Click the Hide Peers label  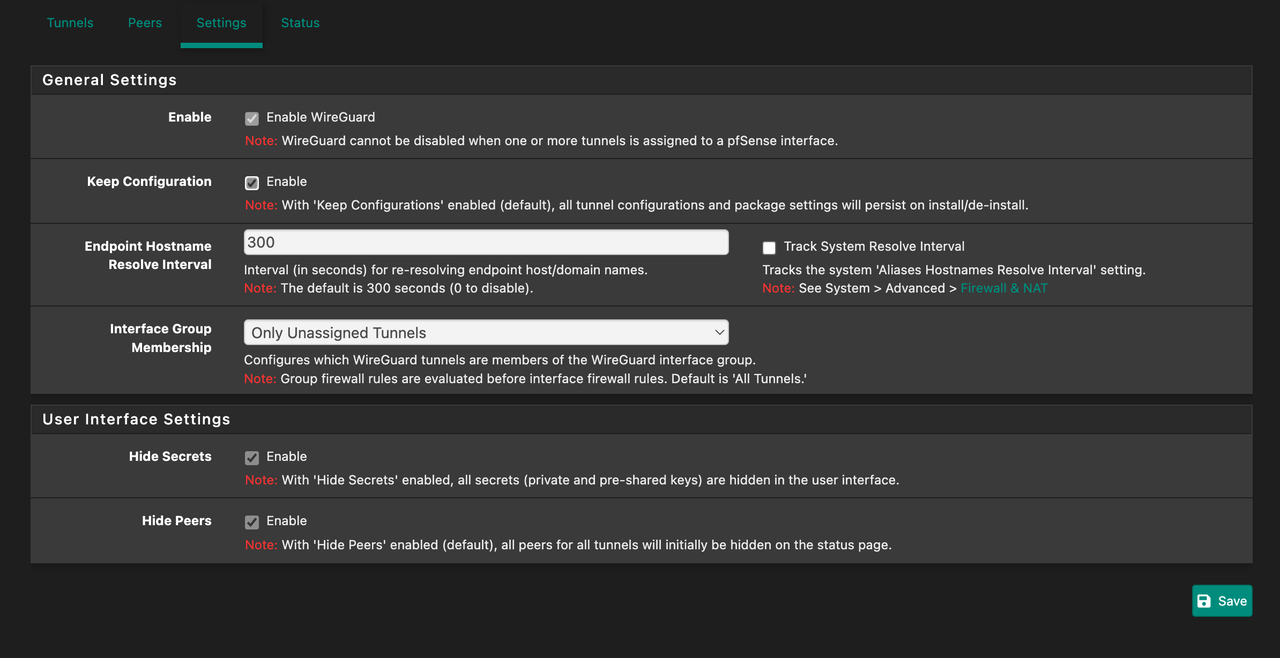(177, 520)
